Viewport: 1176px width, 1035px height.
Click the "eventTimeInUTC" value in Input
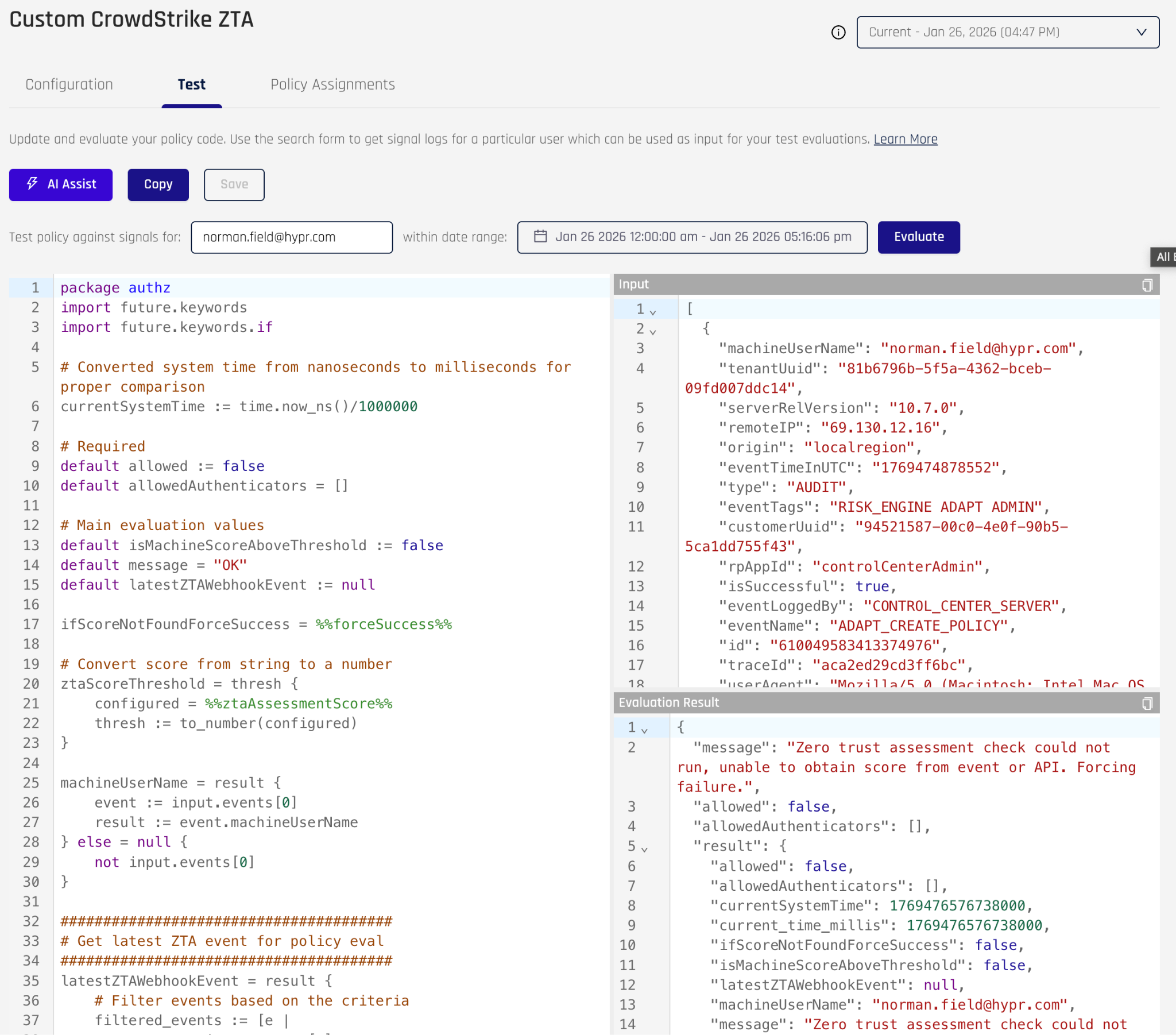935,468
